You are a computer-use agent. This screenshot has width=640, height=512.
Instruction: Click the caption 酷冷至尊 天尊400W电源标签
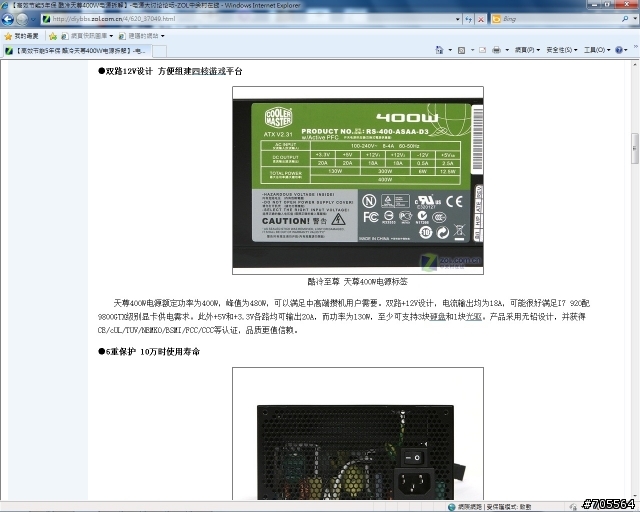click(x=358, y=281)
